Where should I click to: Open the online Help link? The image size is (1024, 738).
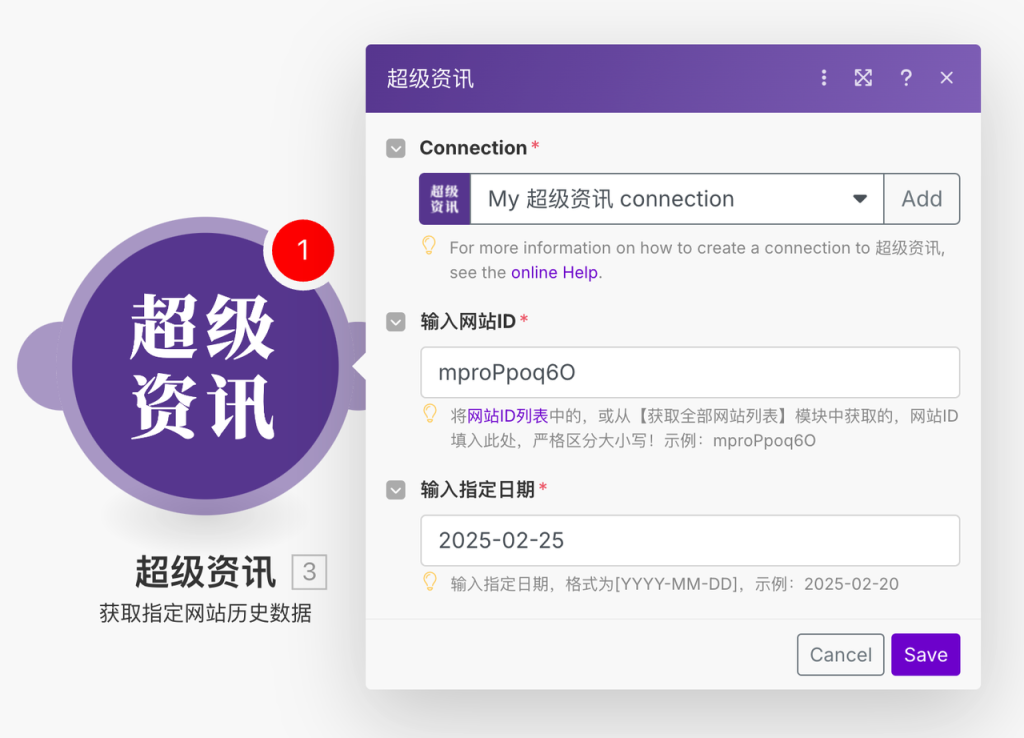(x=552, y=271)
